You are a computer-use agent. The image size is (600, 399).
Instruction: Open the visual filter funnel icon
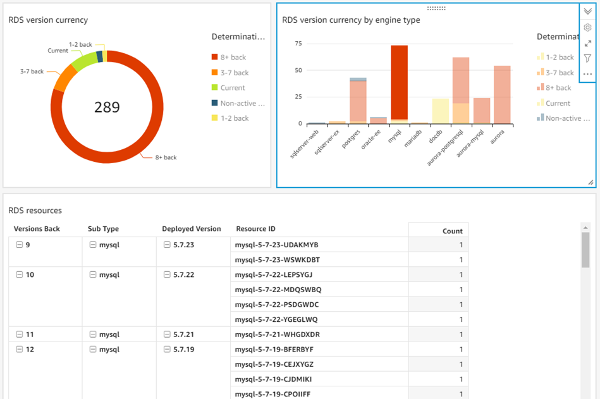(x=588, y=58)
